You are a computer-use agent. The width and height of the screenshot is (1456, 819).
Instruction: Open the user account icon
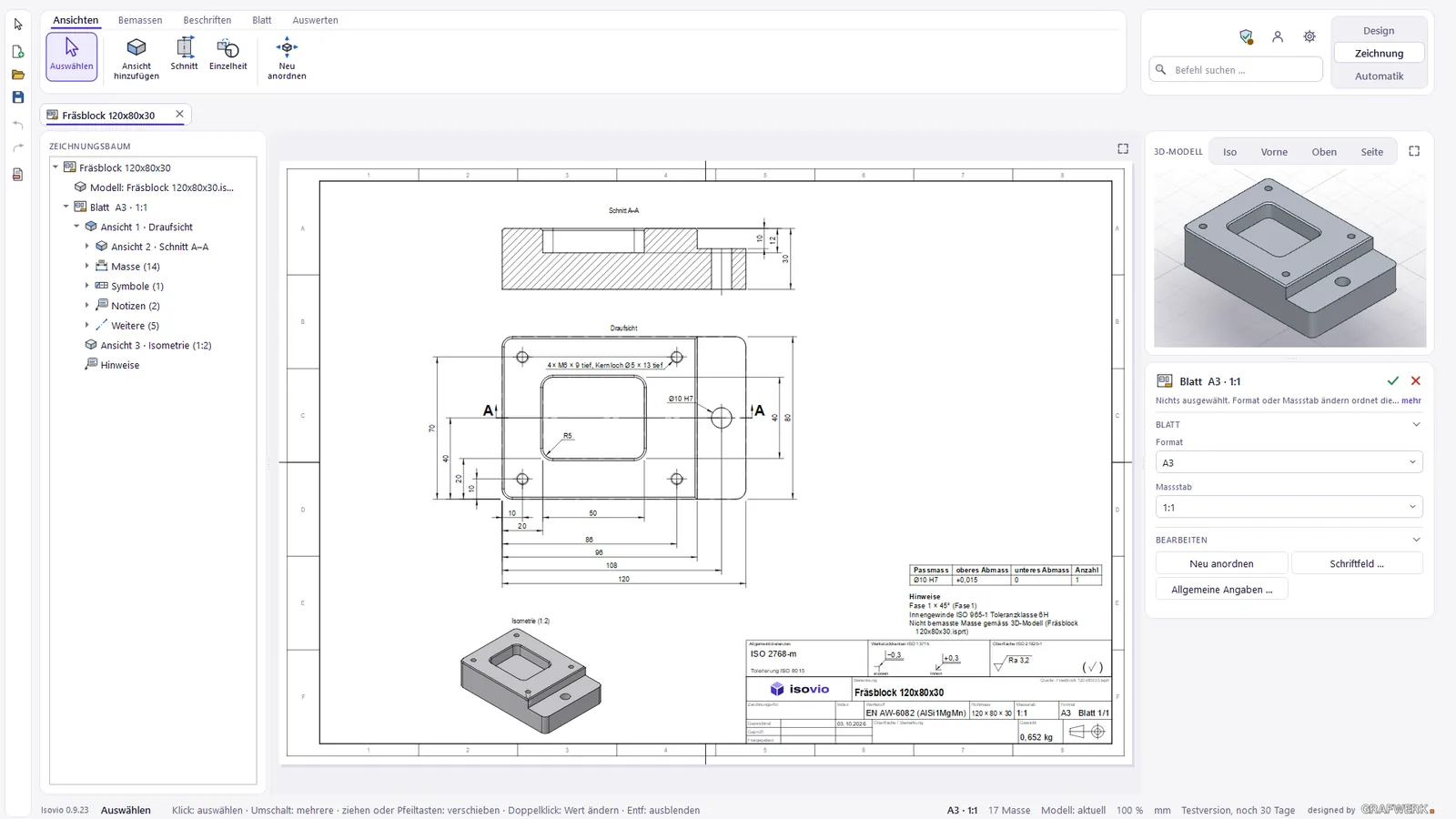click(x=1278, y=36)
